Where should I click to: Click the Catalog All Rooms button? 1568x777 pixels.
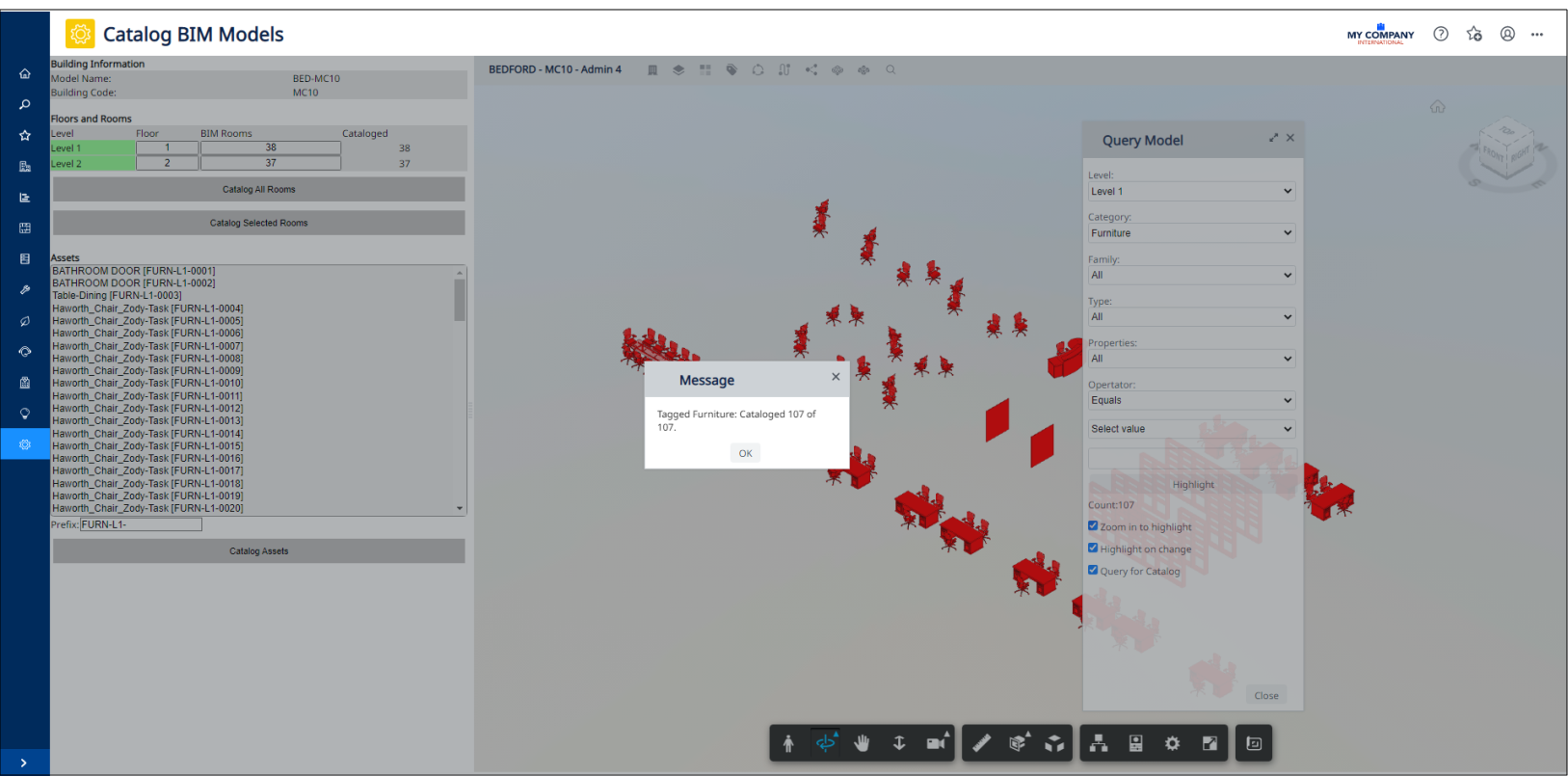pos(258,190)
